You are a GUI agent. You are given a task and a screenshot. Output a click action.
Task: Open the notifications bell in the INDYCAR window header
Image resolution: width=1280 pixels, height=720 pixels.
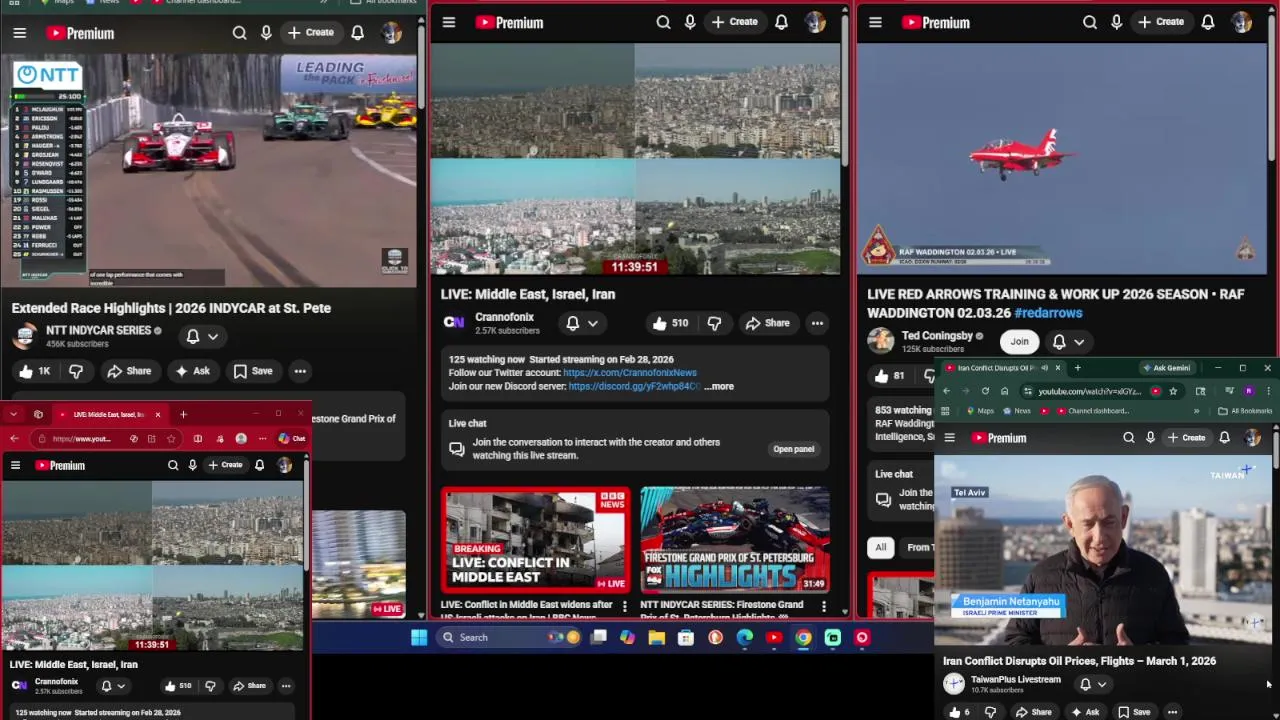click(x=357, y=33)
